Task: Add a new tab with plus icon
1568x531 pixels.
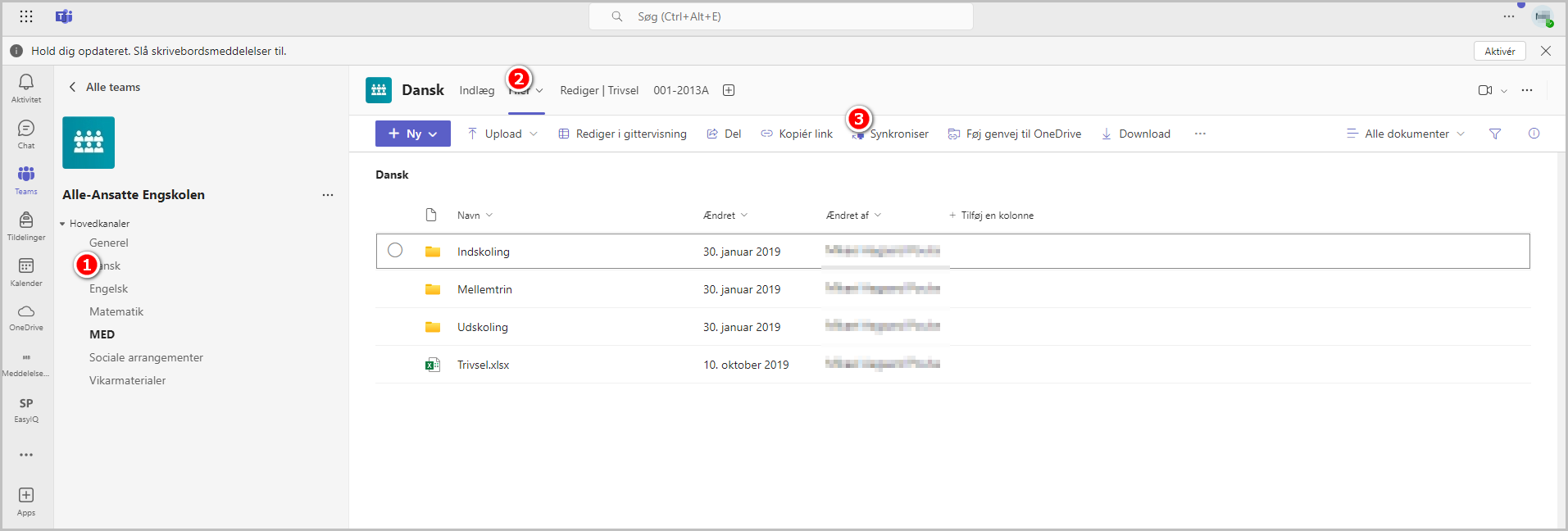Action: [x=729, y=90]
